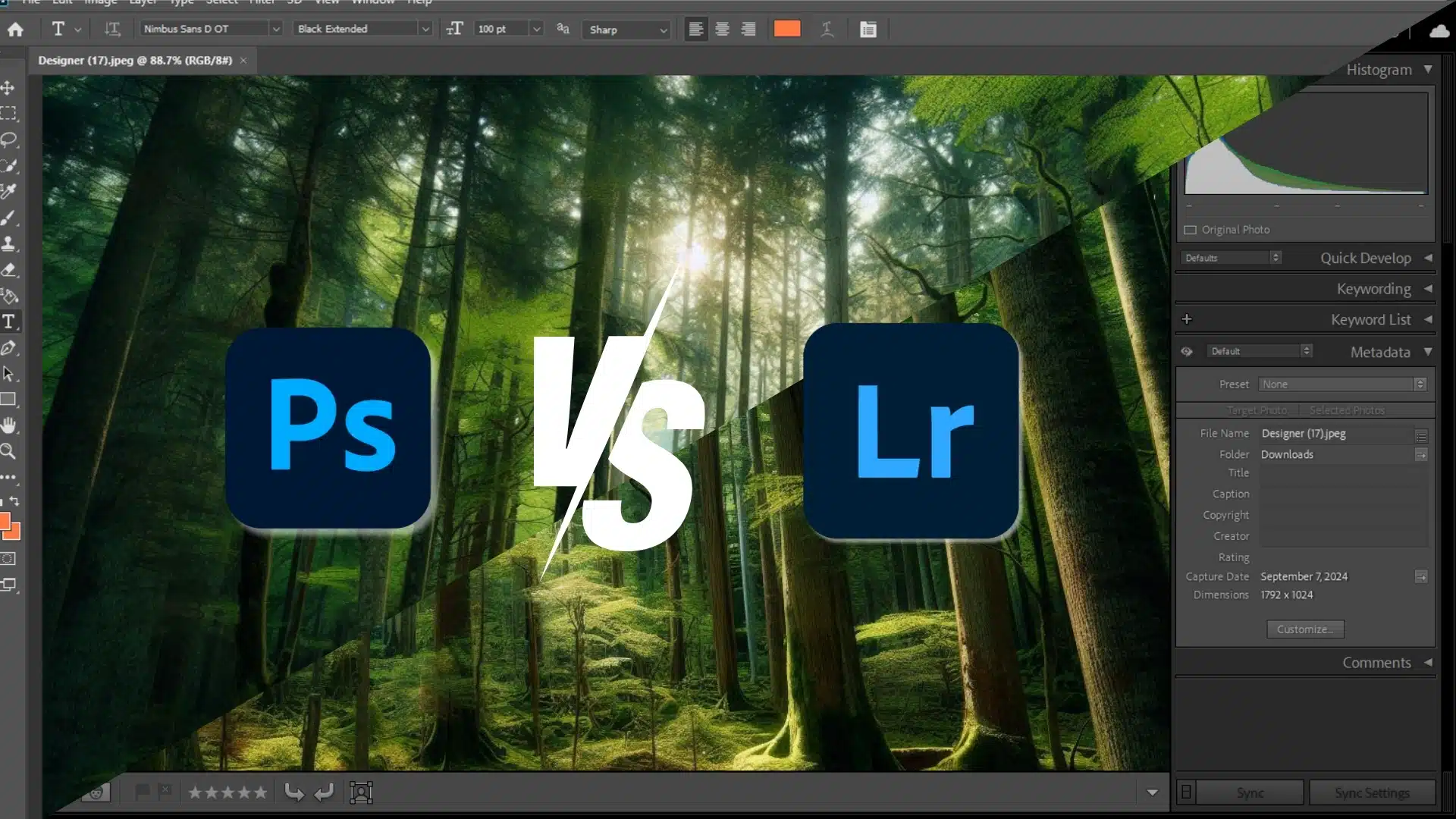Viewport: 1456px width, 819px height.
Task: Click the 100 pt font size field
Action: [x=500, y=29]
